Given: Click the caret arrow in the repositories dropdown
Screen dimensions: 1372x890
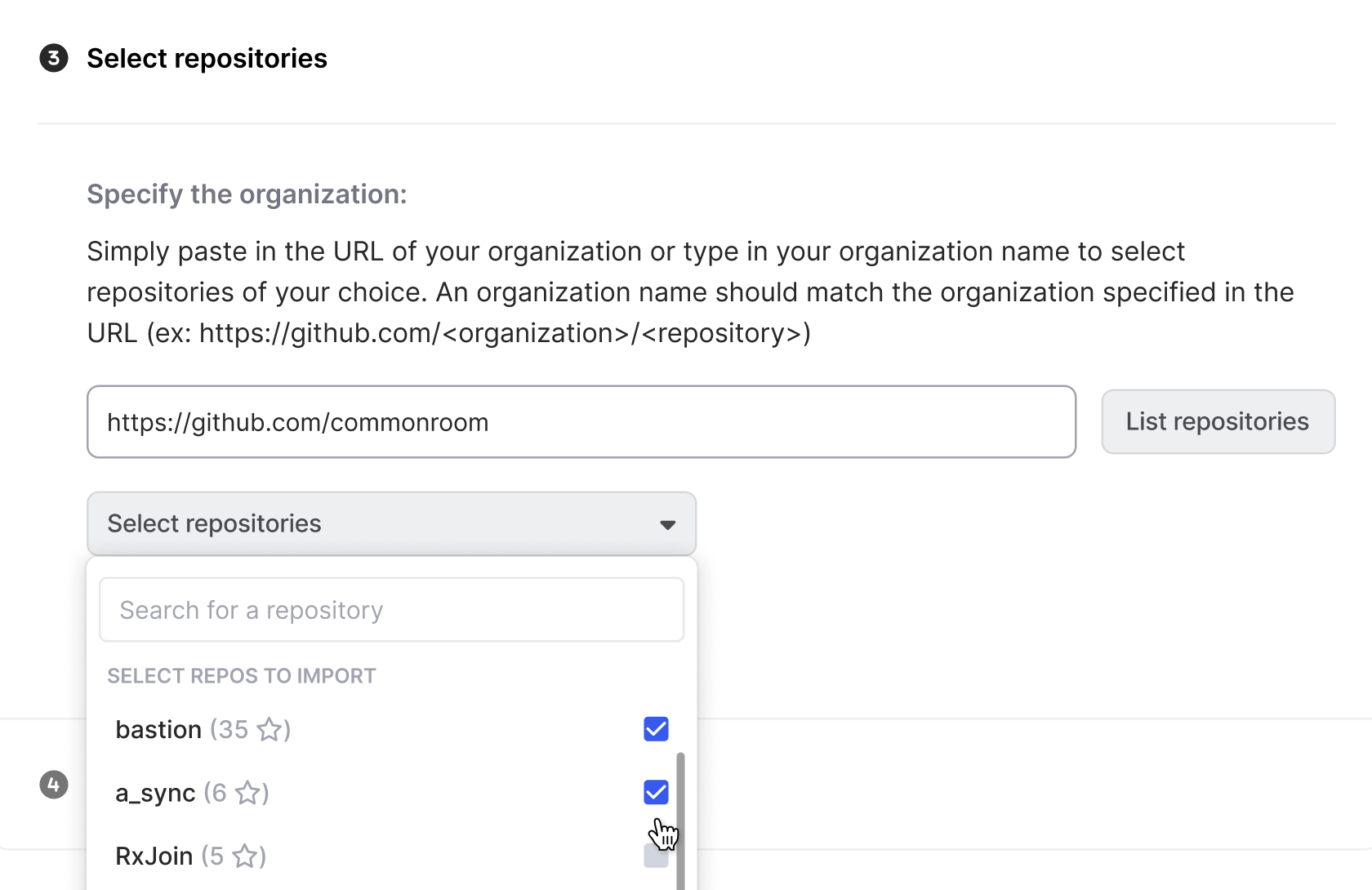Looking at the screenshot, I should pyautogui.click(x=667, y=524).
